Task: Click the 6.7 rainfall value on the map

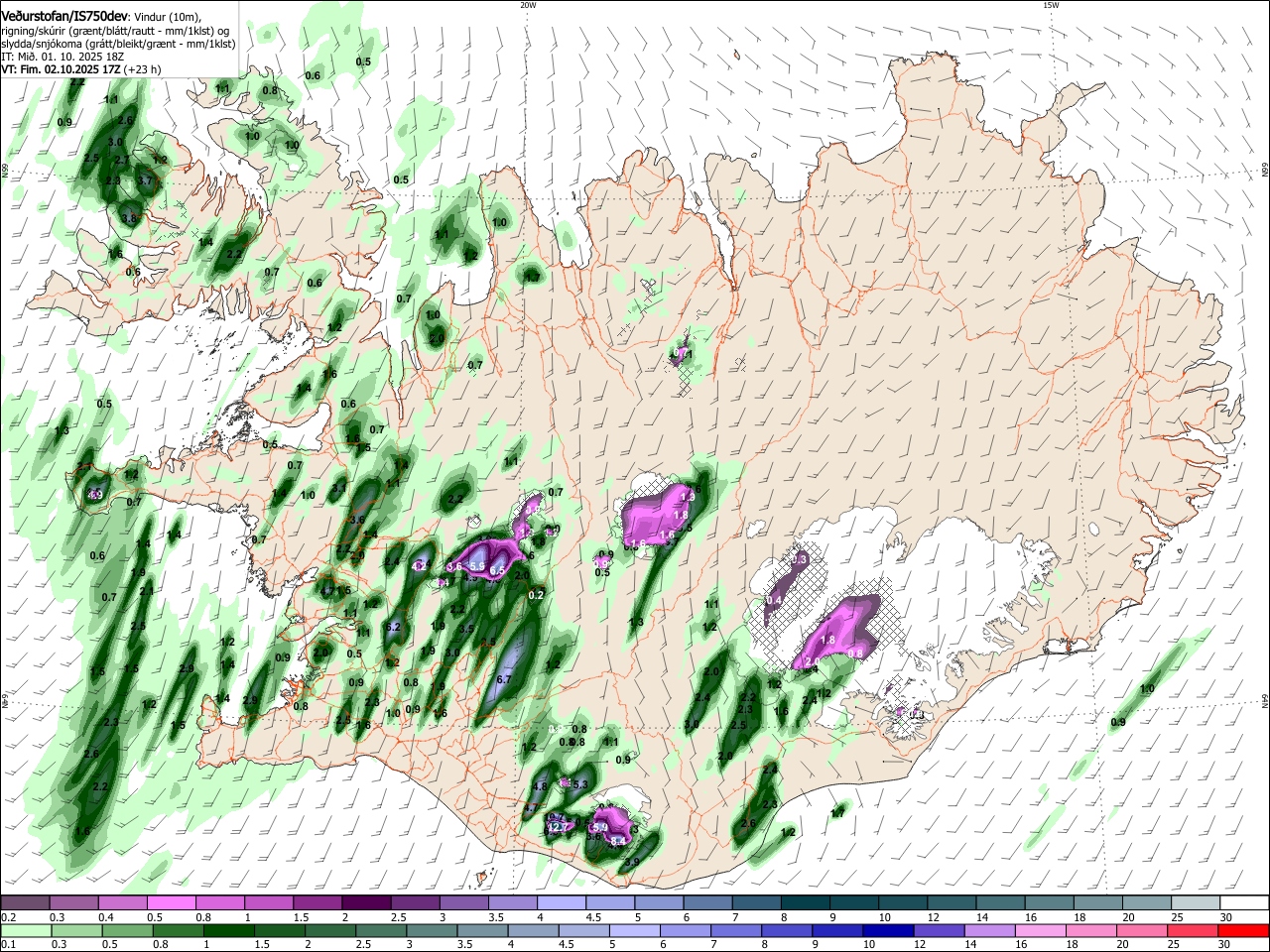Action: click(503, 679)
